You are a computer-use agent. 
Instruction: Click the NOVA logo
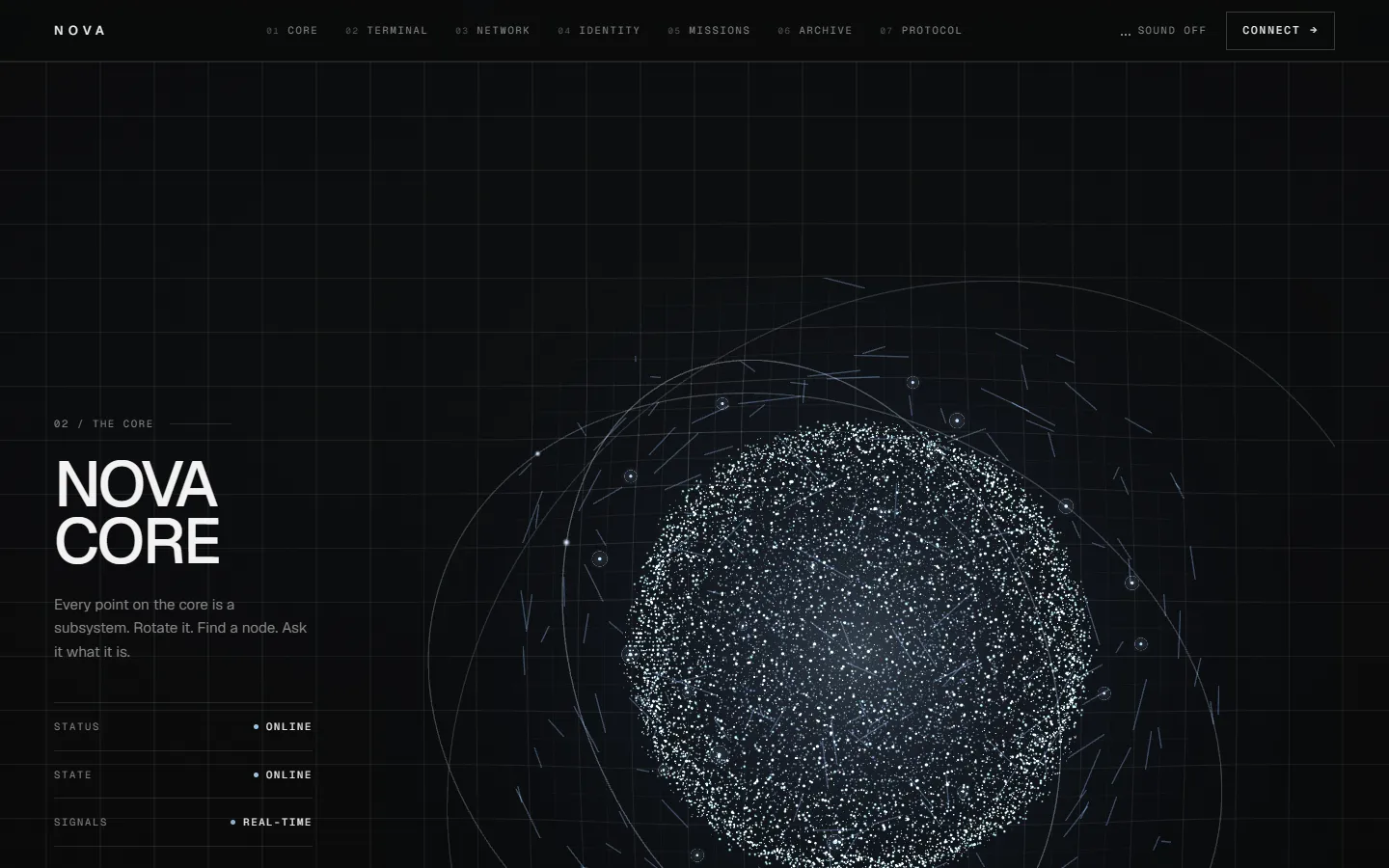coord(80,31)
